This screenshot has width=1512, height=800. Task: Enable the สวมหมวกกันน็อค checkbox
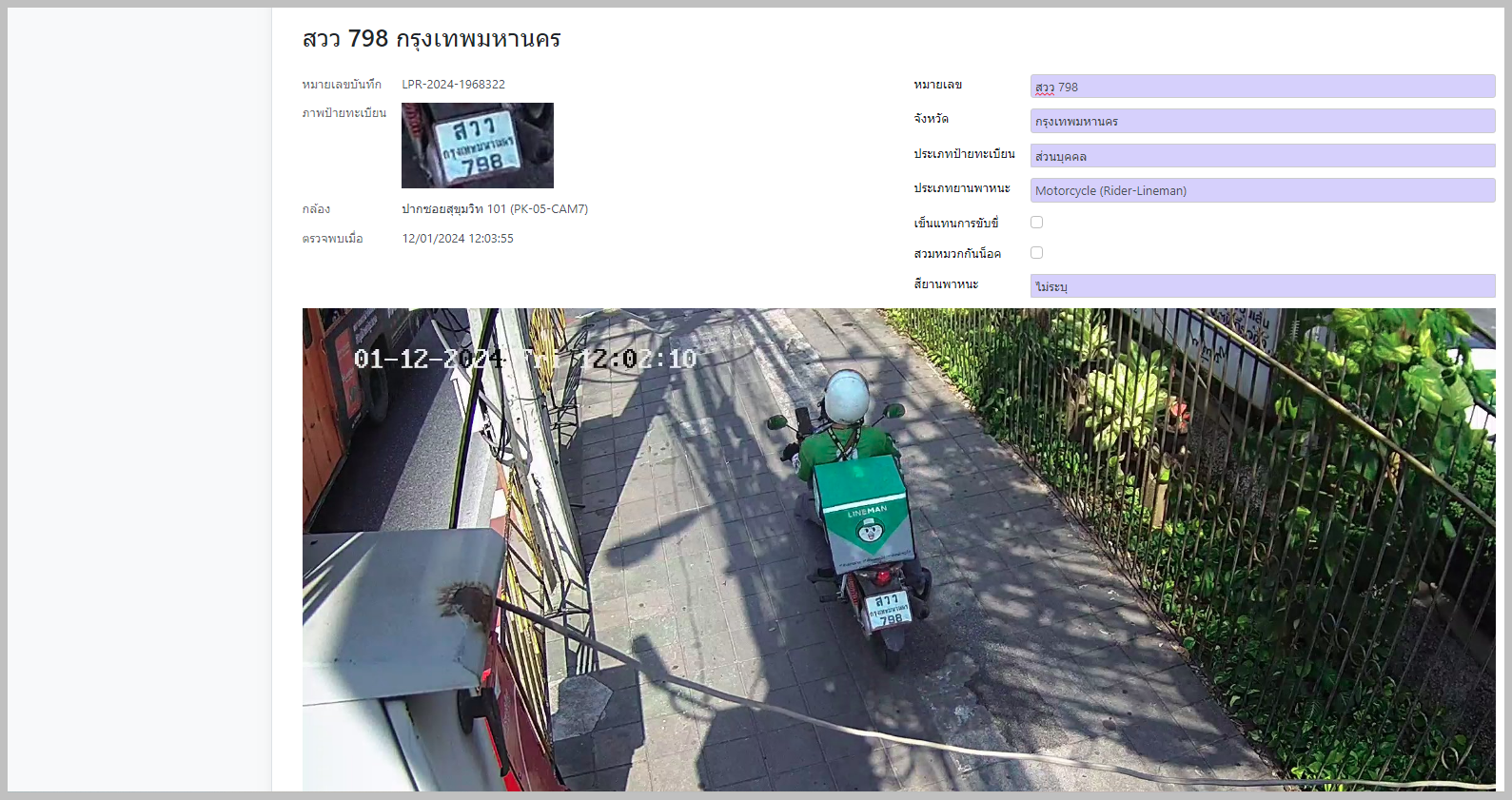1036,253
